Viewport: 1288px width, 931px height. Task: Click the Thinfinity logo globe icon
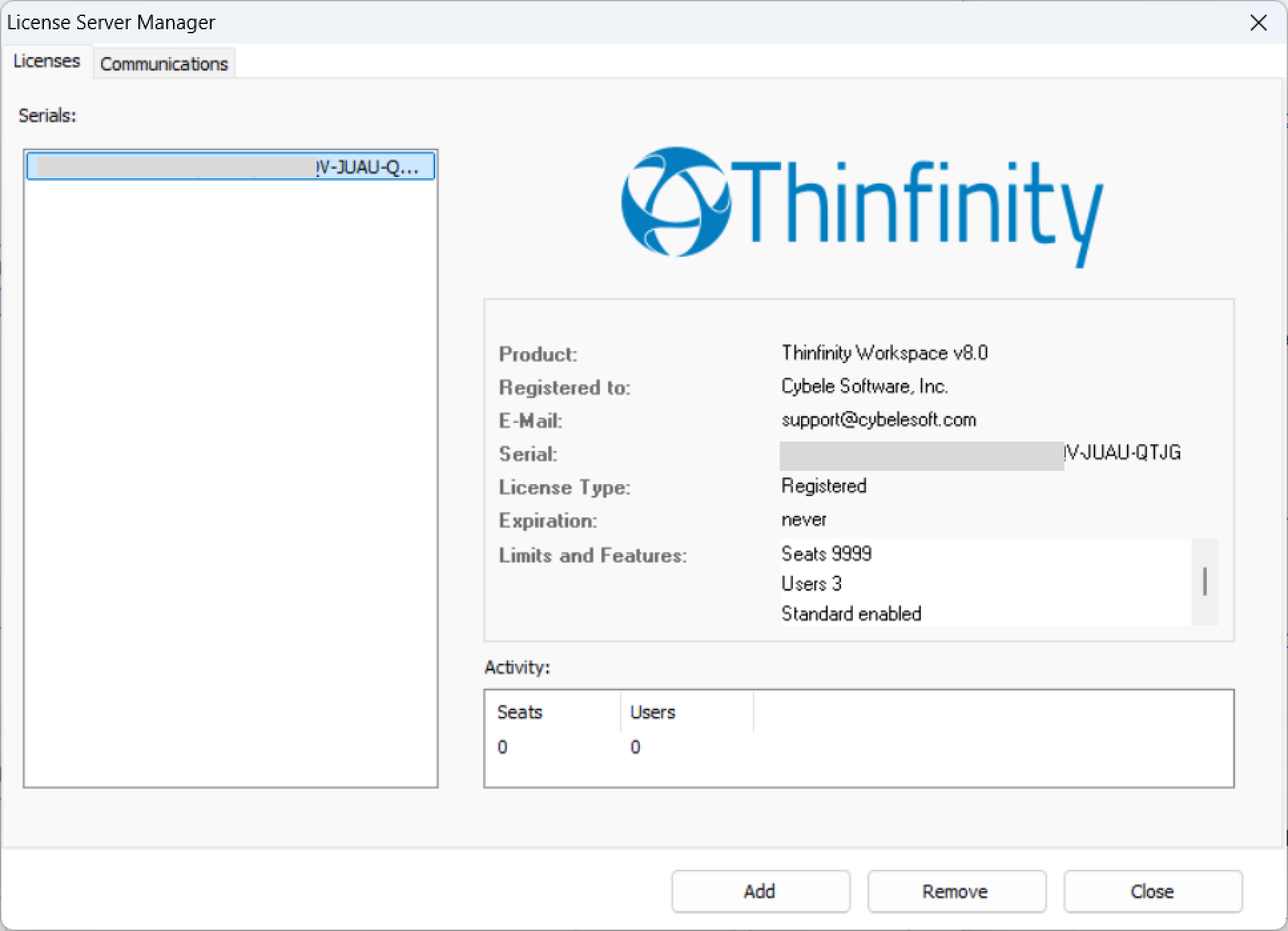point(675,201)
